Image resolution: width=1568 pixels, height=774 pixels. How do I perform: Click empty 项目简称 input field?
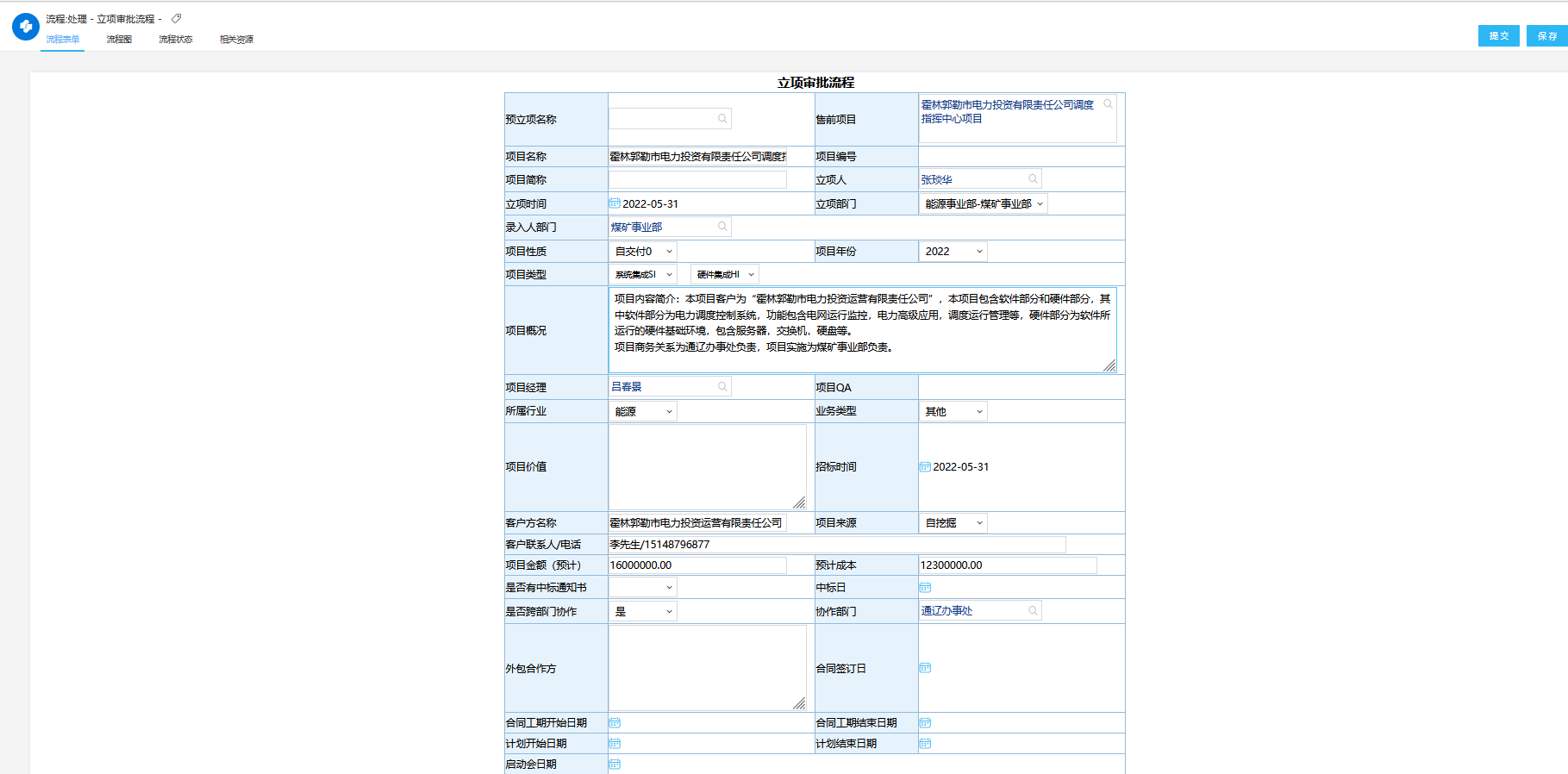tap(697, 180)
